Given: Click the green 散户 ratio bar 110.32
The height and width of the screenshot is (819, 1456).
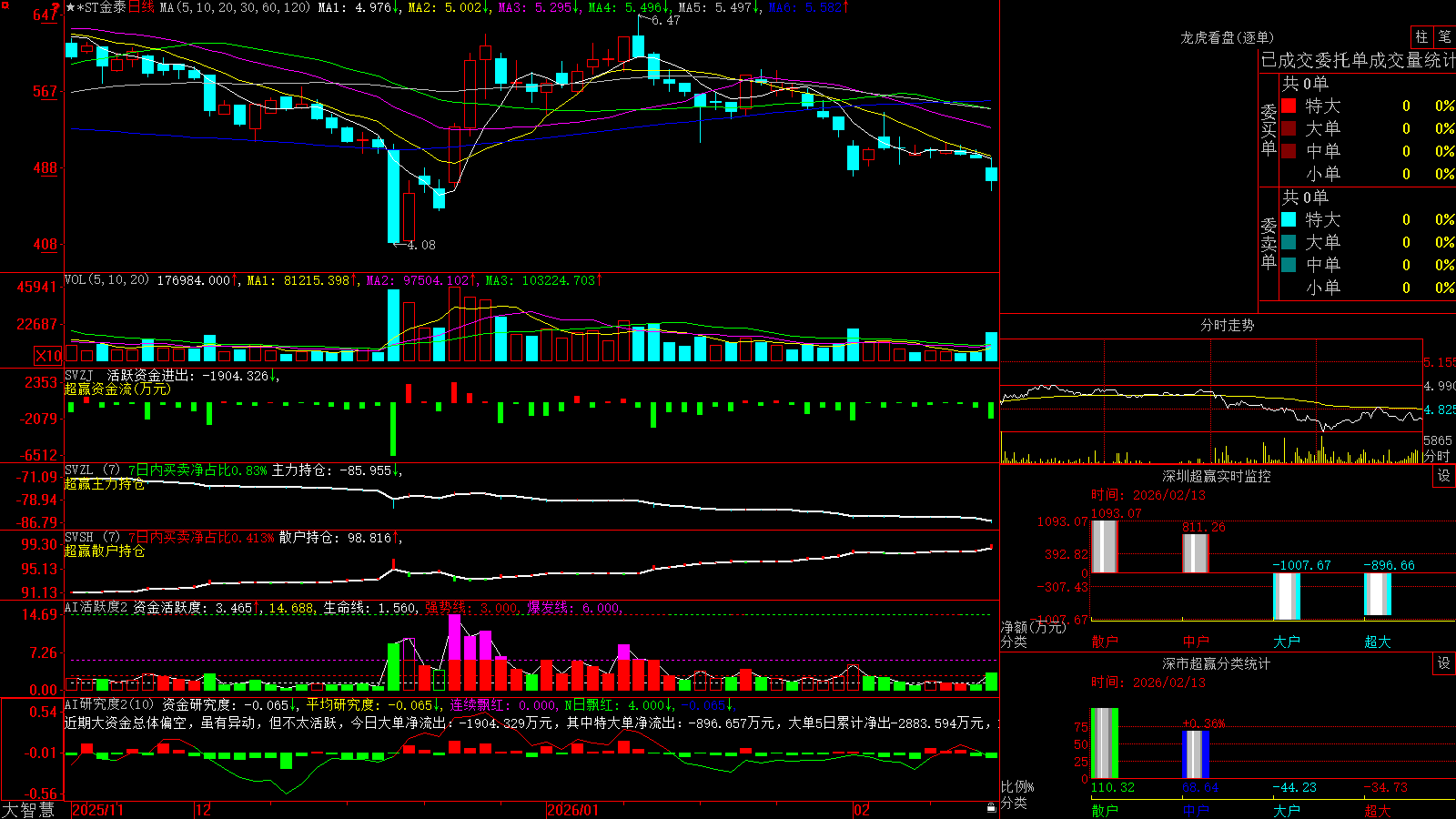Looking at the screenshot, I should tap(1105, 743).
